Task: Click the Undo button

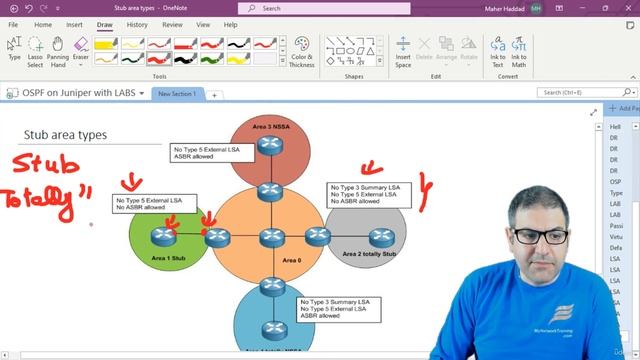Action: tap(29, 8)
